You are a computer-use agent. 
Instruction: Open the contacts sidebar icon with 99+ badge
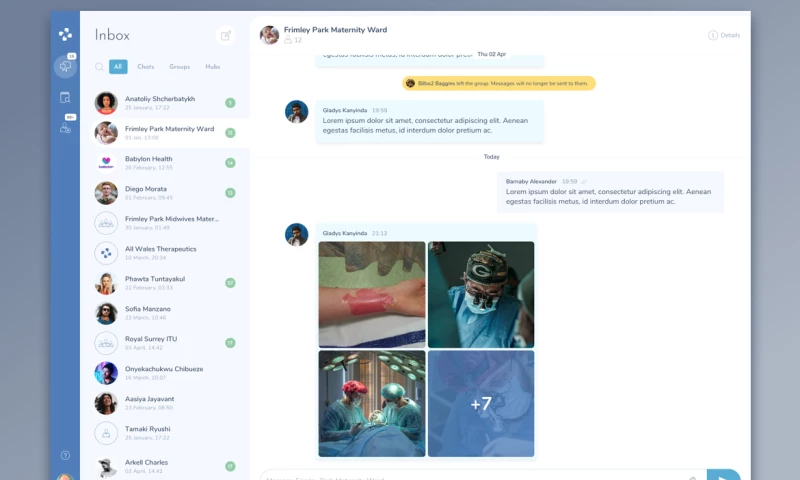tap(65, 128)
